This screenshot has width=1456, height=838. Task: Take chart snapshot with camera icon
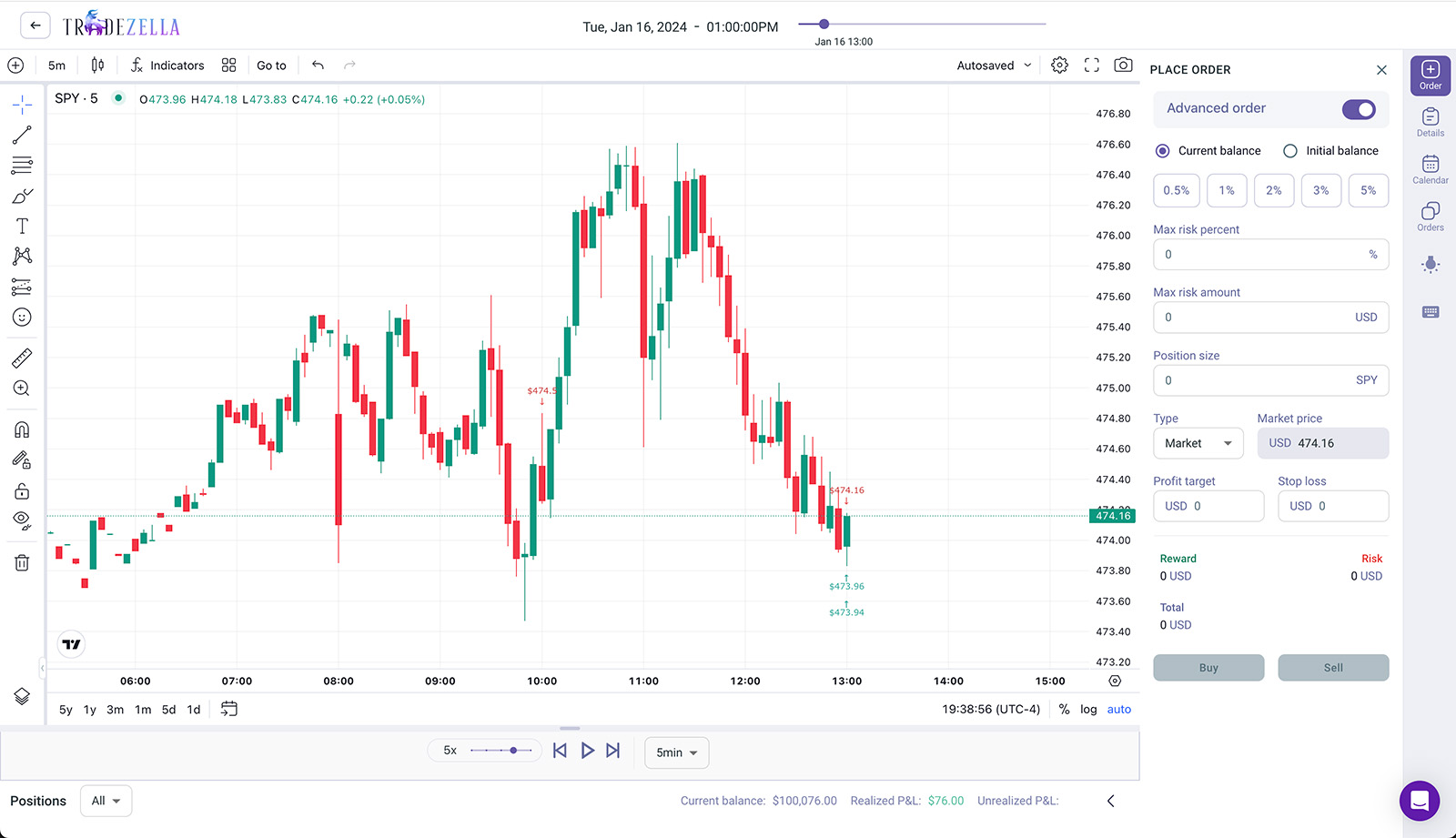(x=1124, y=66)
